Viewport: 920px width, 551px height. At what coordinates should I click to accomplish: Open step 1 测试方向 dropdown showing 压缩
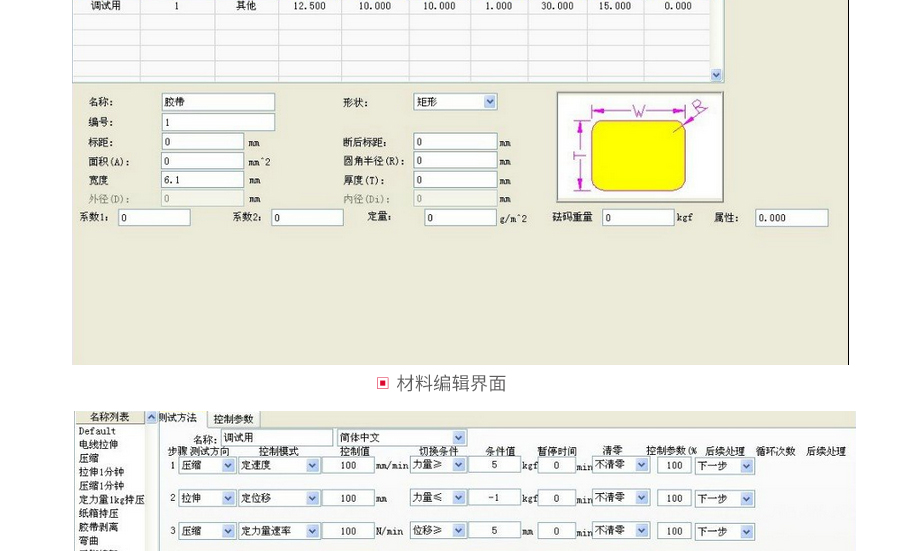click(x=228, y=465)
